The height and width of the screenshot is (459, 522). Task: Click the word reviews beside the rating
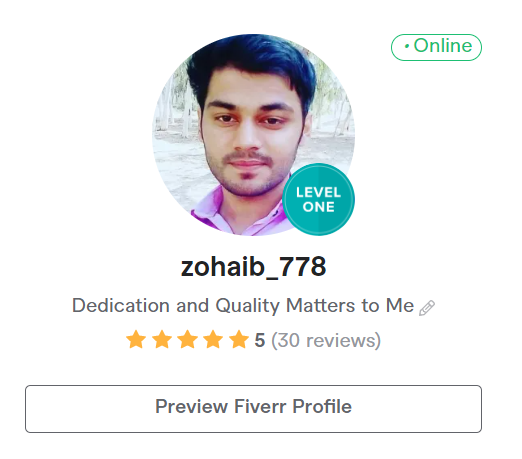coord(343,340)
